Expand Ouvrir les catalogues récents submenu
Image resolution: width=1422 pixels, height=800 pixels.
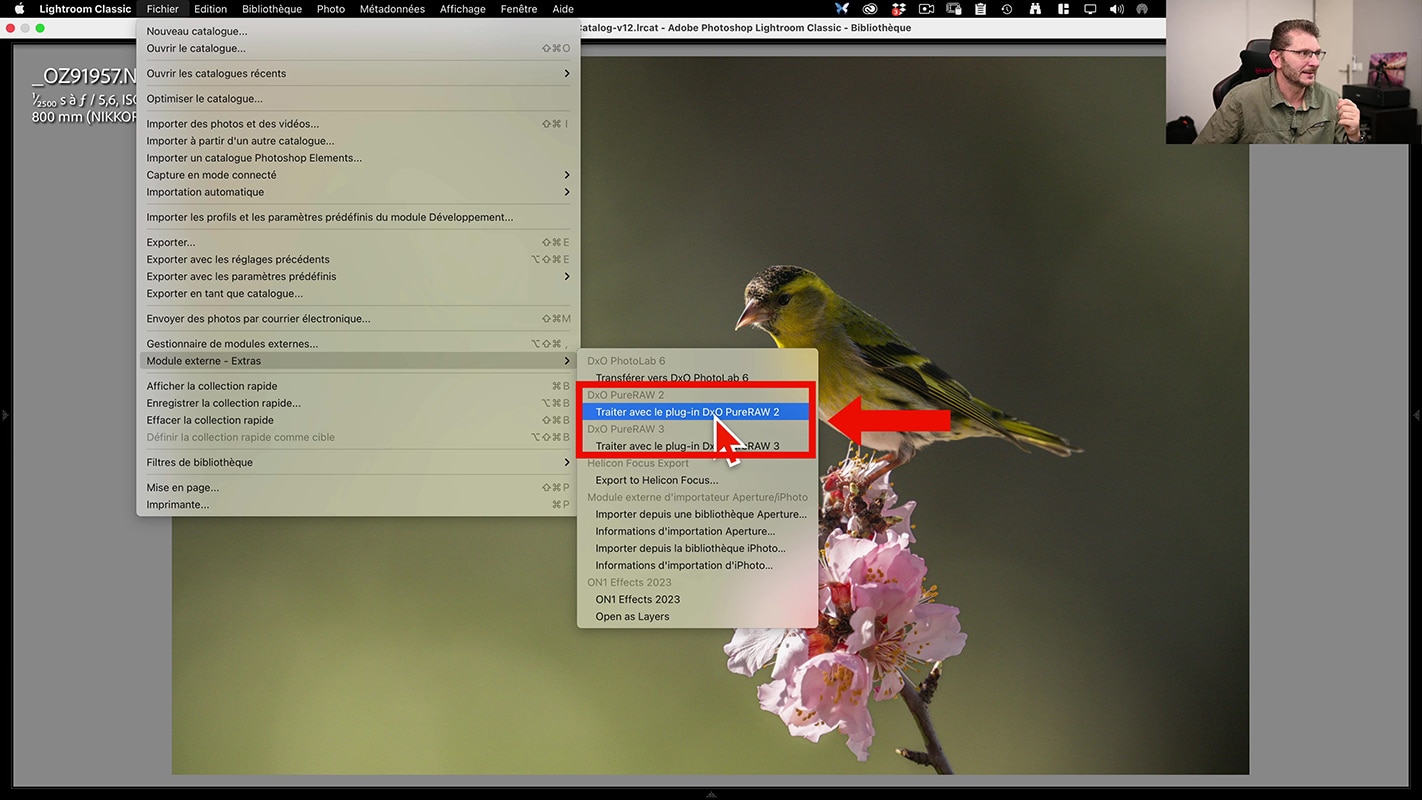(x=358, y=73)
